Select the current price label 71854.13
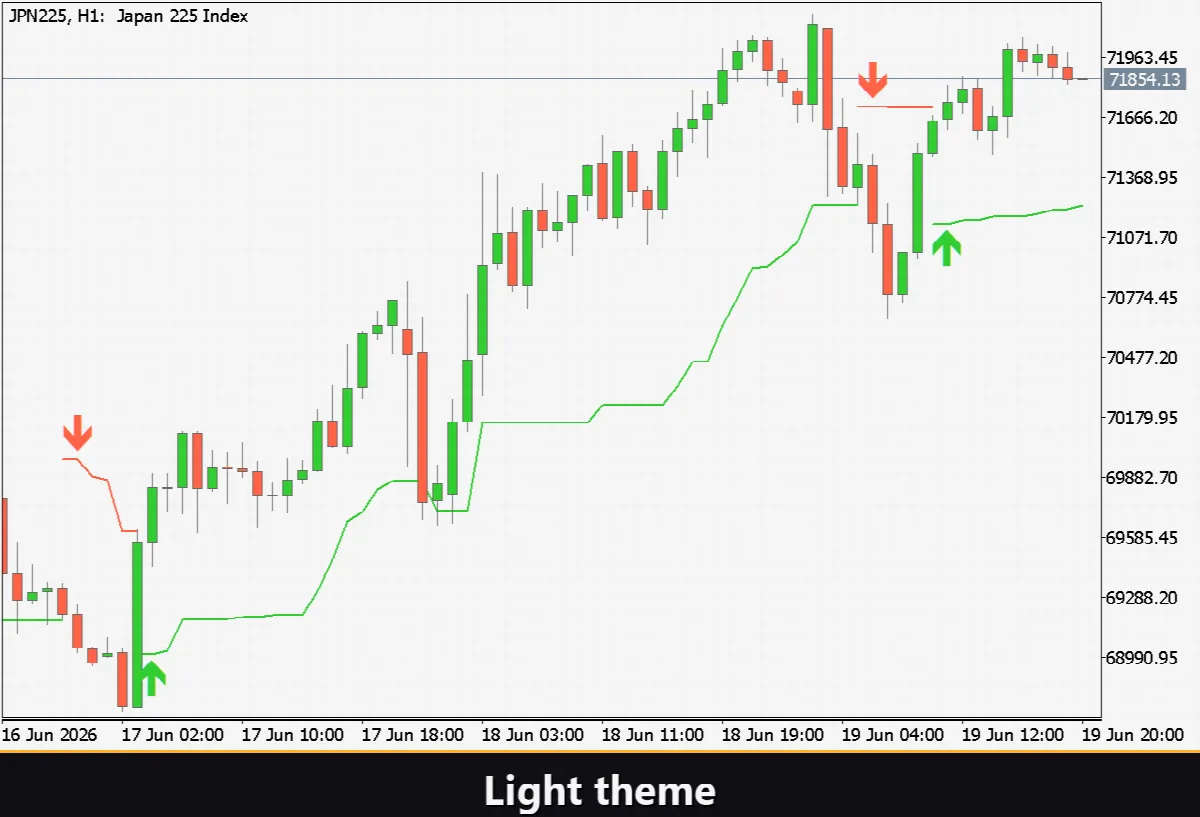The height and width of the screenshot is (817, 1200). point(1142,79)
